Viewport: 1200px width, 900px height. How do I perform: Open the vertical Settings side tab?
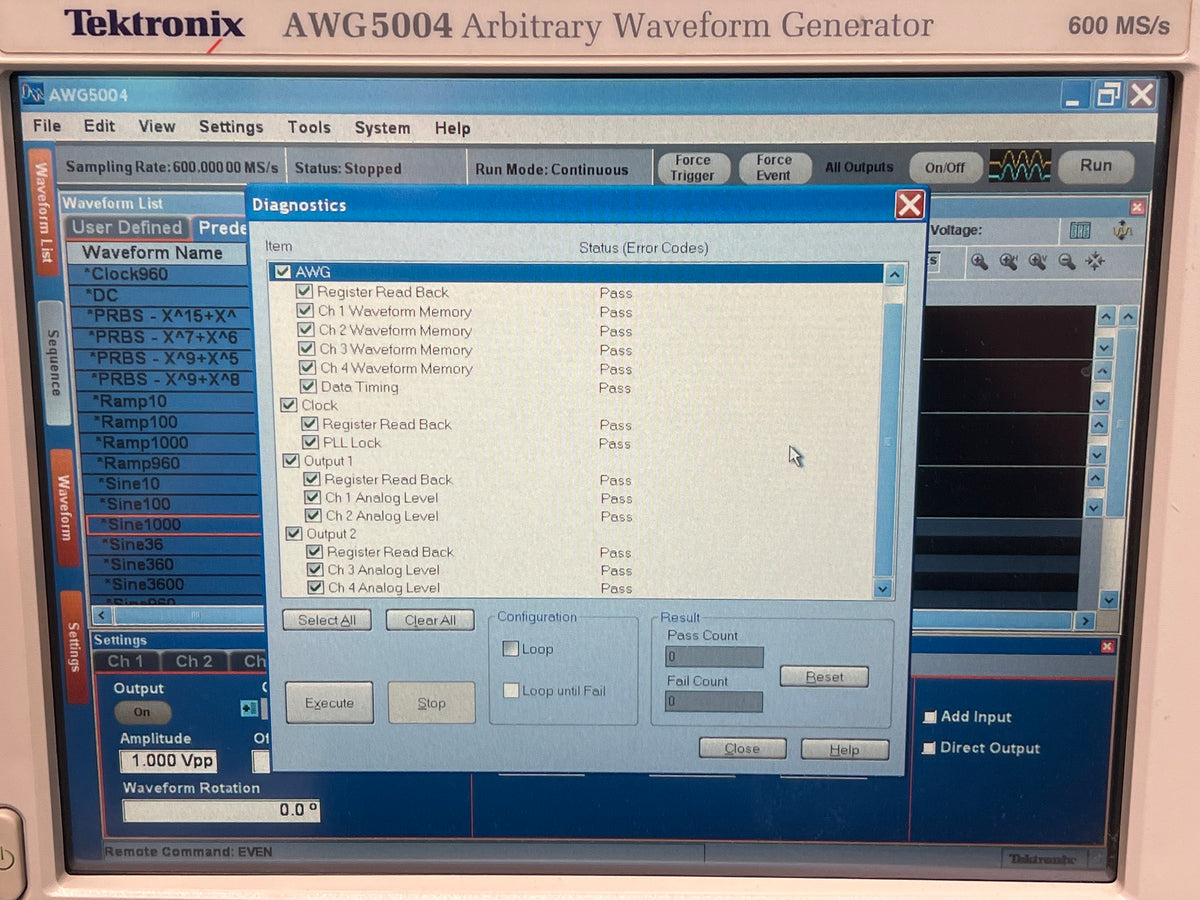pyautogui.click(x=73, y=647)
